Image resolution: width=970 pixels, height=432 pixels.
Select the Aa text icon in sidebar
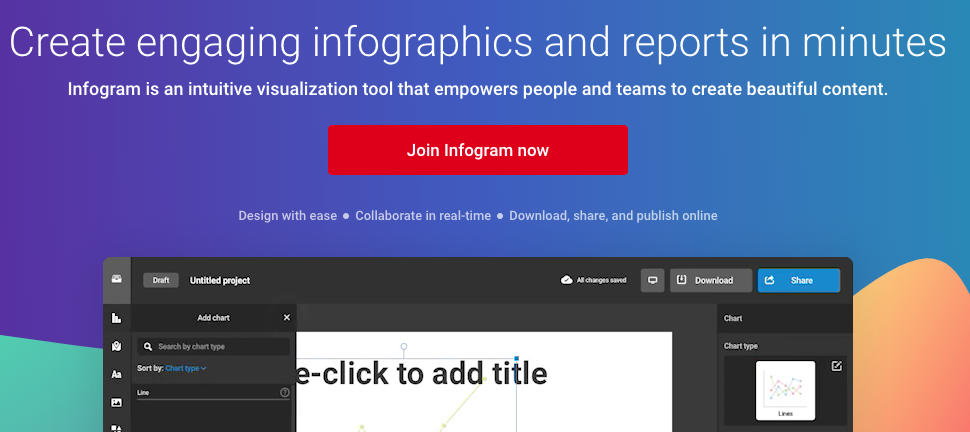(x=116, y=374)
